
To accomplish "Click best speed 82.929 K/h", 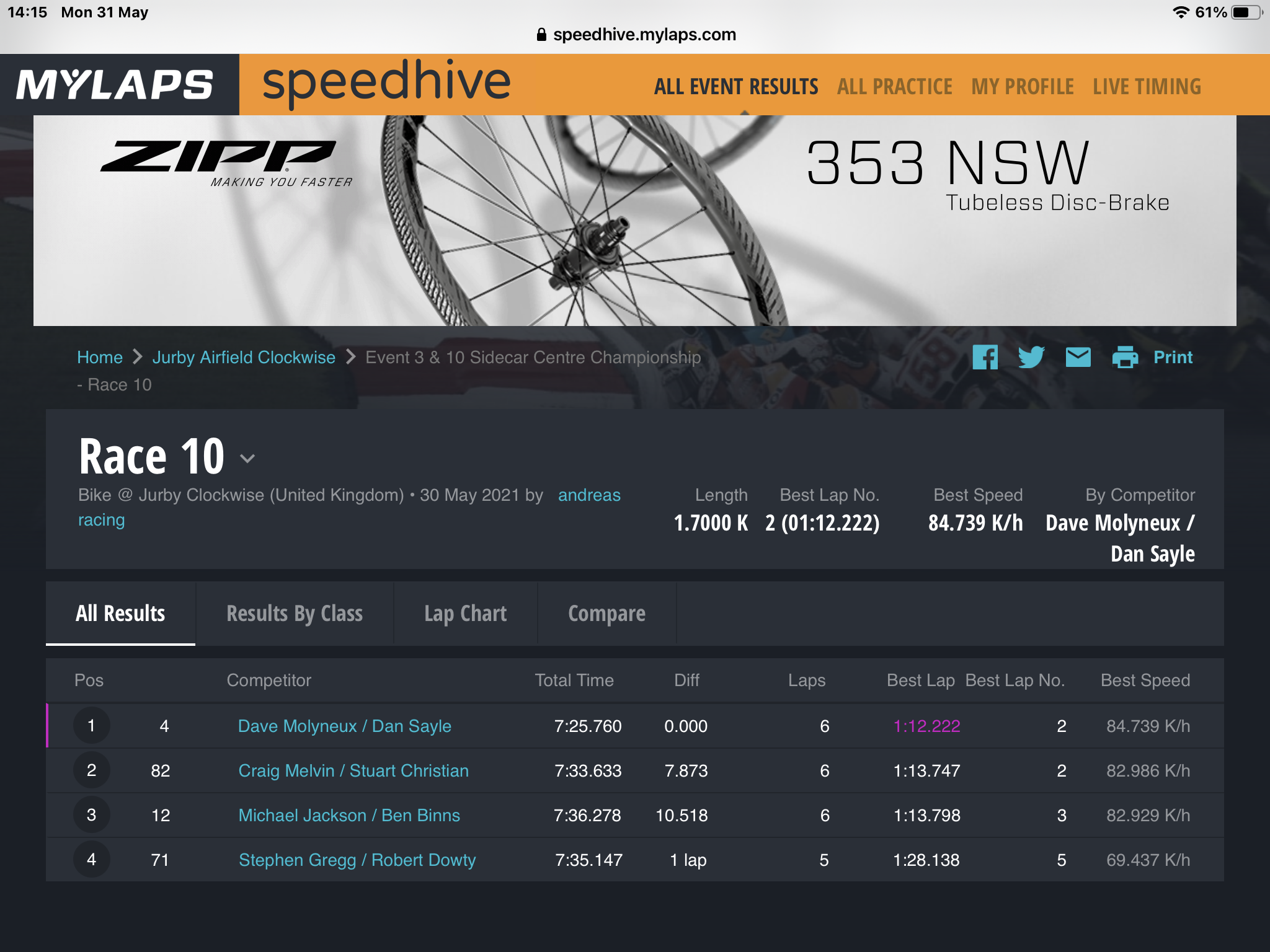I will (1148, 815).
